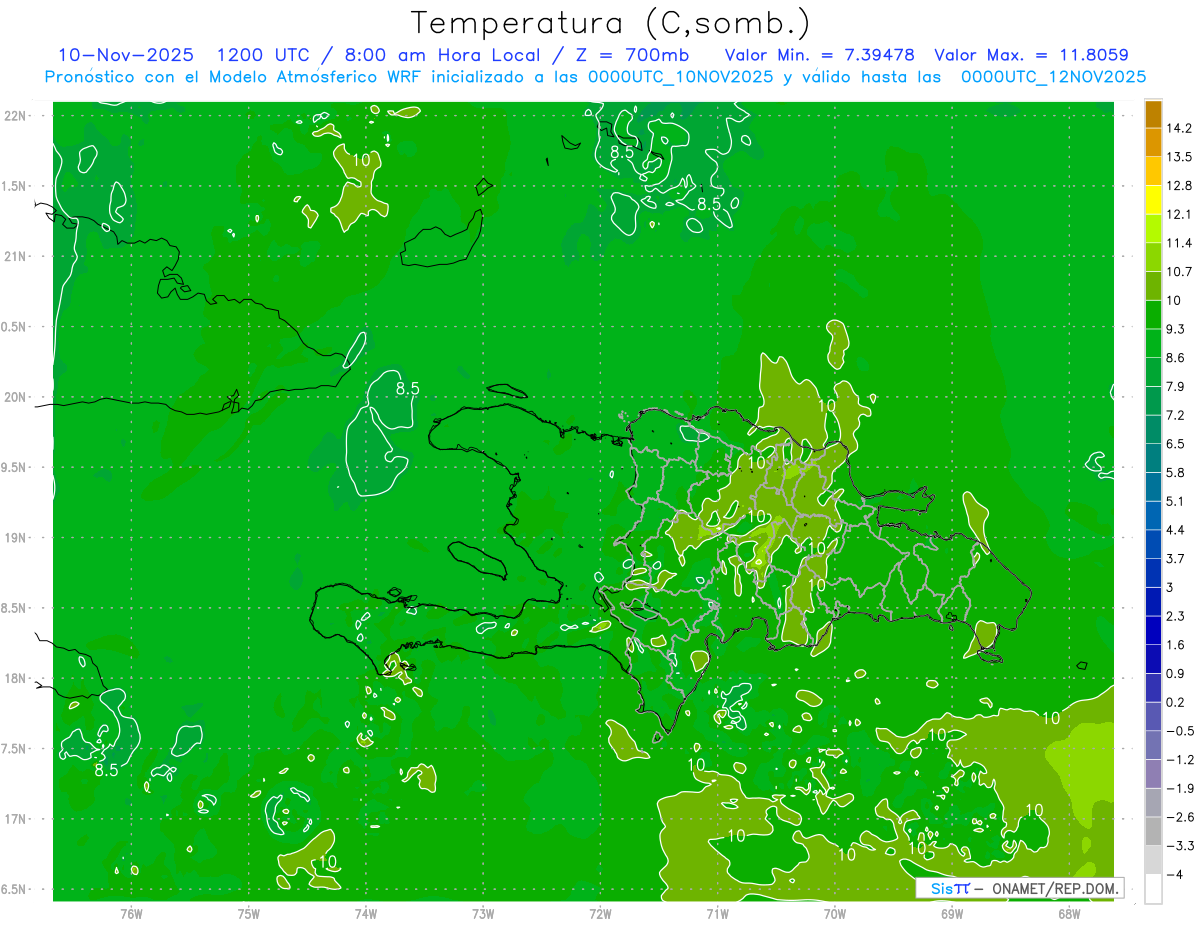Click the '12.8' colorbar value
Image resolution: width=1200 pixels, height=927 pixels.
[1179, 186]
